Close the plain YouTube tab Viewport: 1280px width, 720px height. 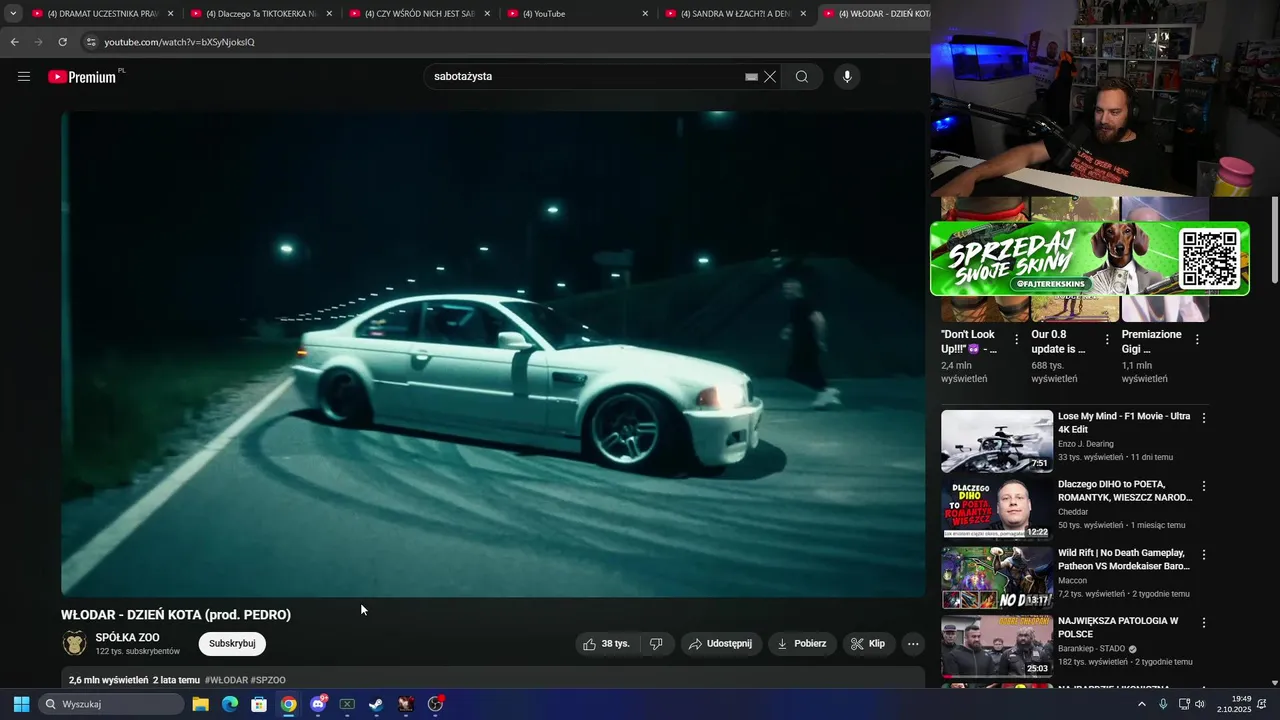coord(645,14)
